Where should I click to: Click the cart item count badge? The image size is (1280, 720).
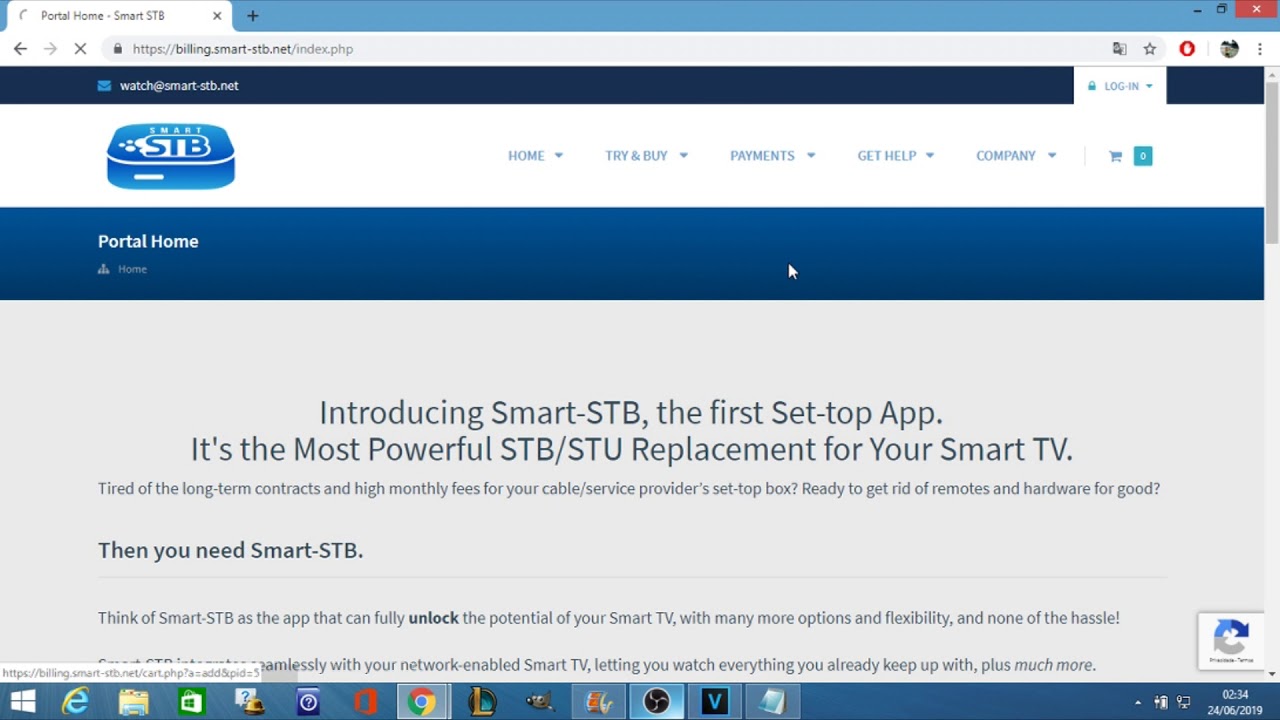1143,156
